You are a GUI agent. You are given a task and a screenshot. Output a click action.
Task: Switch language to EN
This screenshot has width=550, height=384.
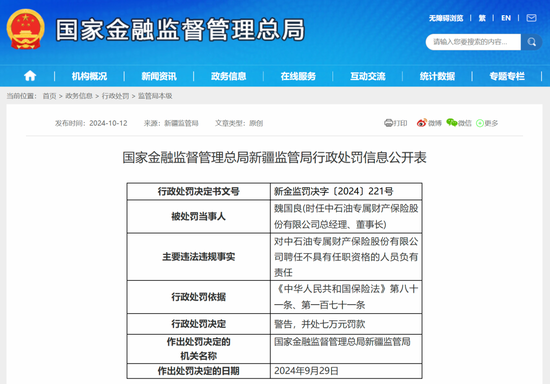click(506, 18)
